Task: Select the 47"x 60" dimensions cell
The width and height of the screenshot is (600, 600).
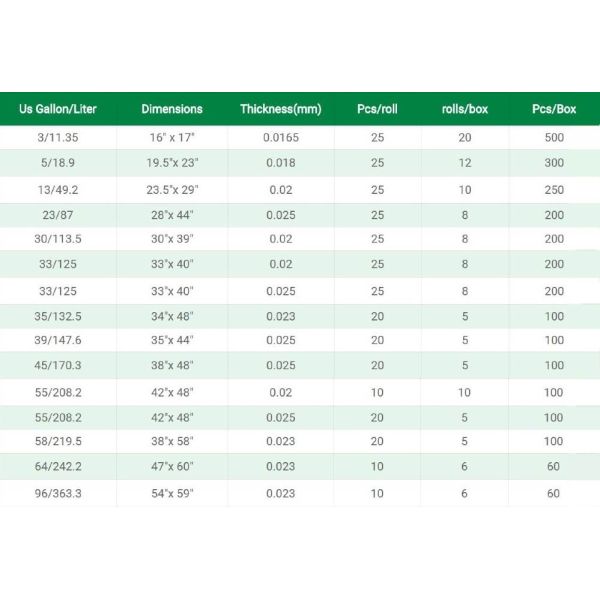Action: coord(172,467)
